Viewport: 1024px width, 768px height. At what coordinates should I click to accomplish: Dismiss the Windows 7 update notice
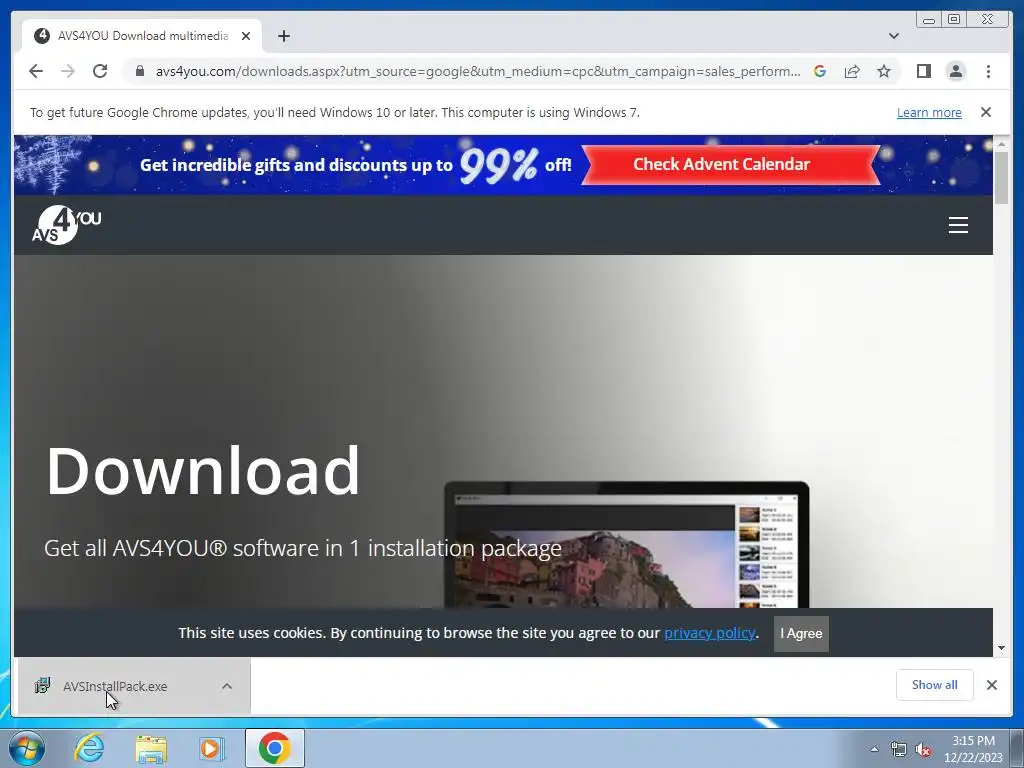tap(986, 112)
